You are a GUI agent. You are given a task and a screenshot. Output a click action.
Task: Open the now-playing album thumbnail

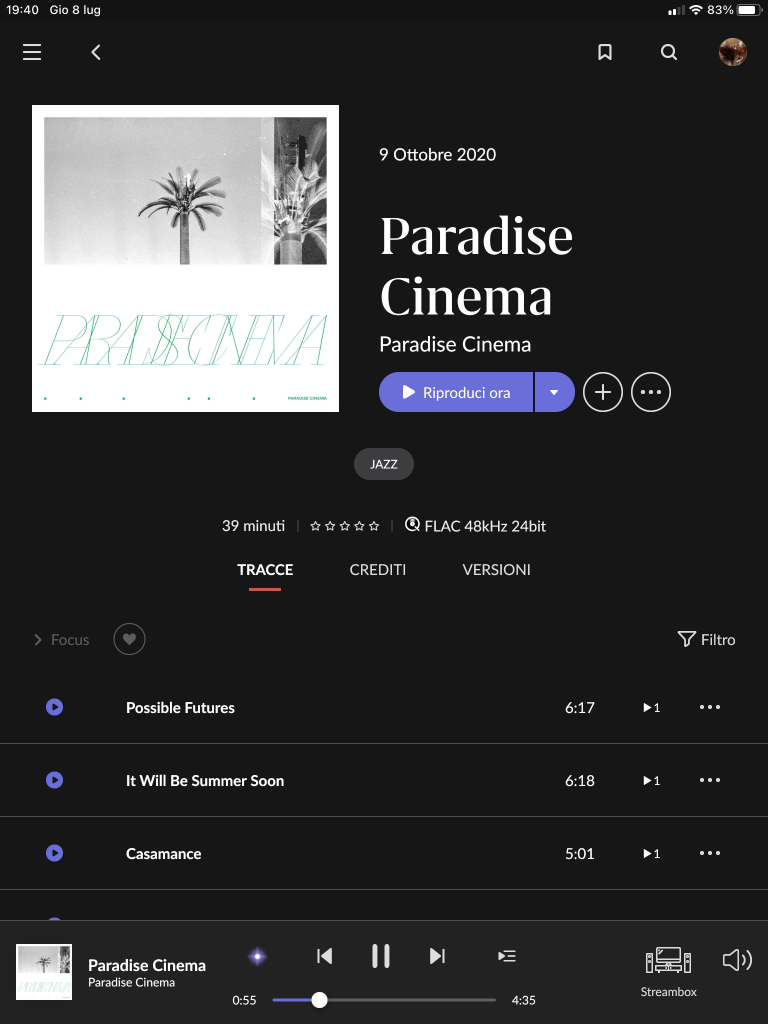pyautogui.click(x=44, y=972)
